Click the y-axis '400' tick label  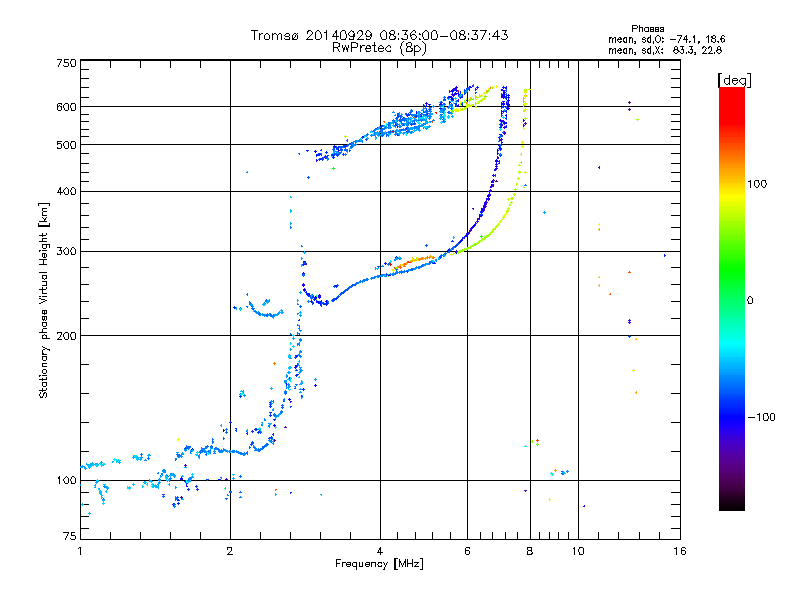coord(66,191)
